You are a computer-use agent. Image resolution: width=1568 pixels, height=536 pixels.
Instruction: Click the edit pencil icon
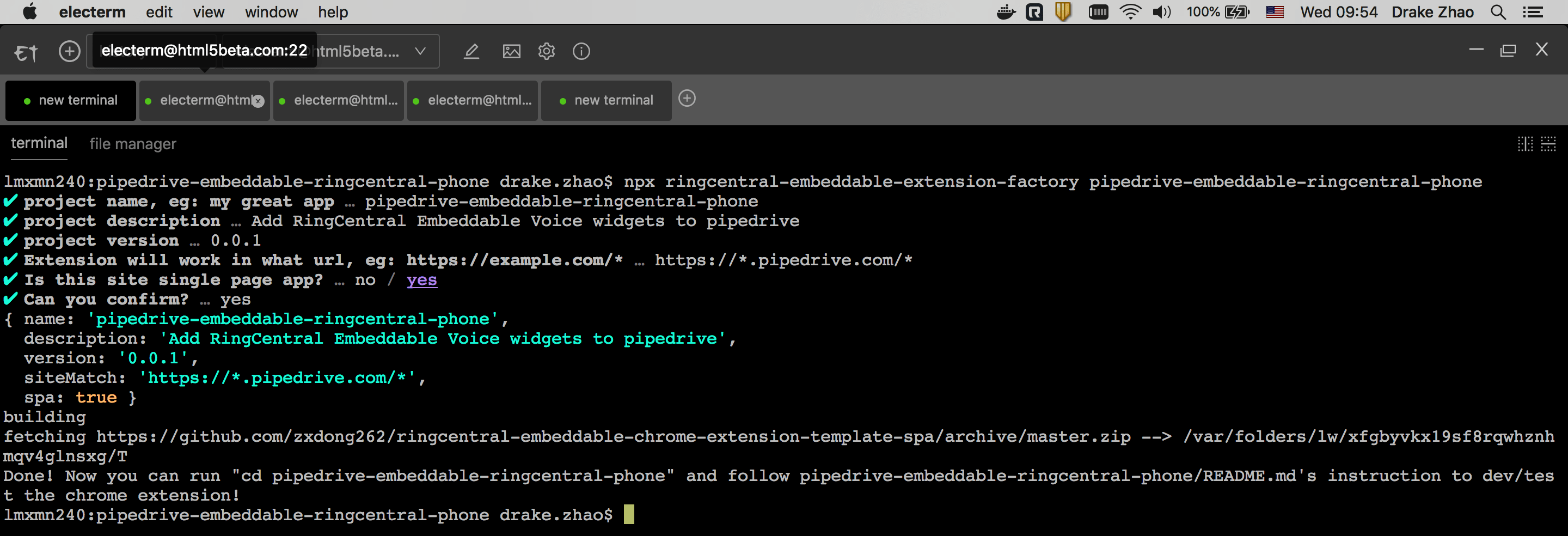pos(471,51)
